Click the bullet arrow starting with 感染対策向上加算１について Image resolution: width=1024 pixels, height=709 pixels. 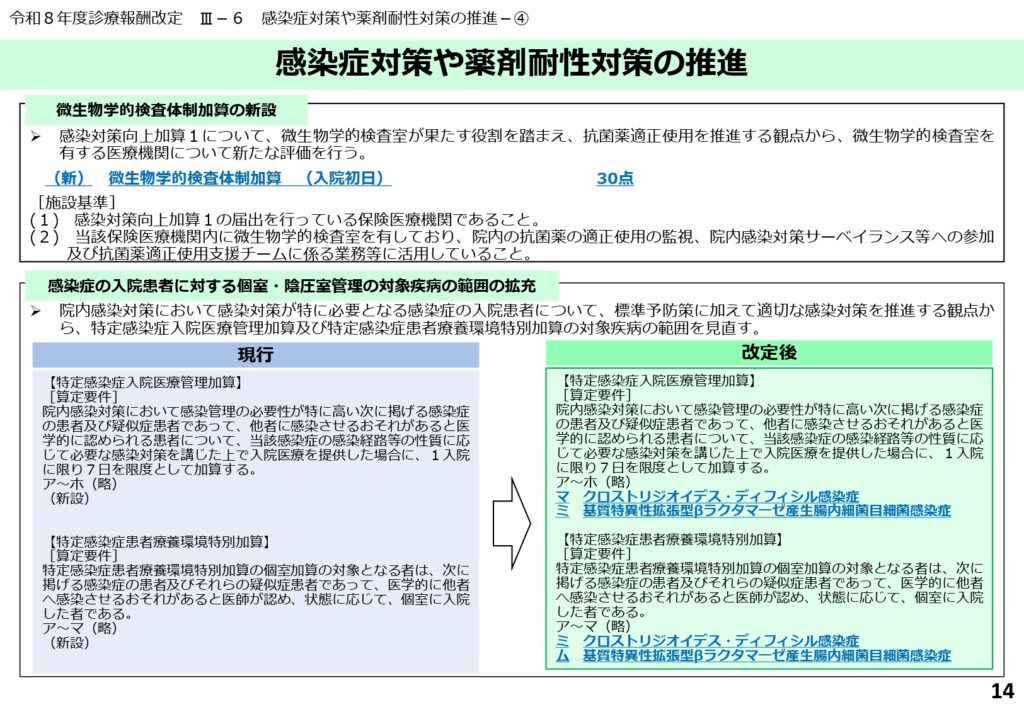[x=35, y=135]
